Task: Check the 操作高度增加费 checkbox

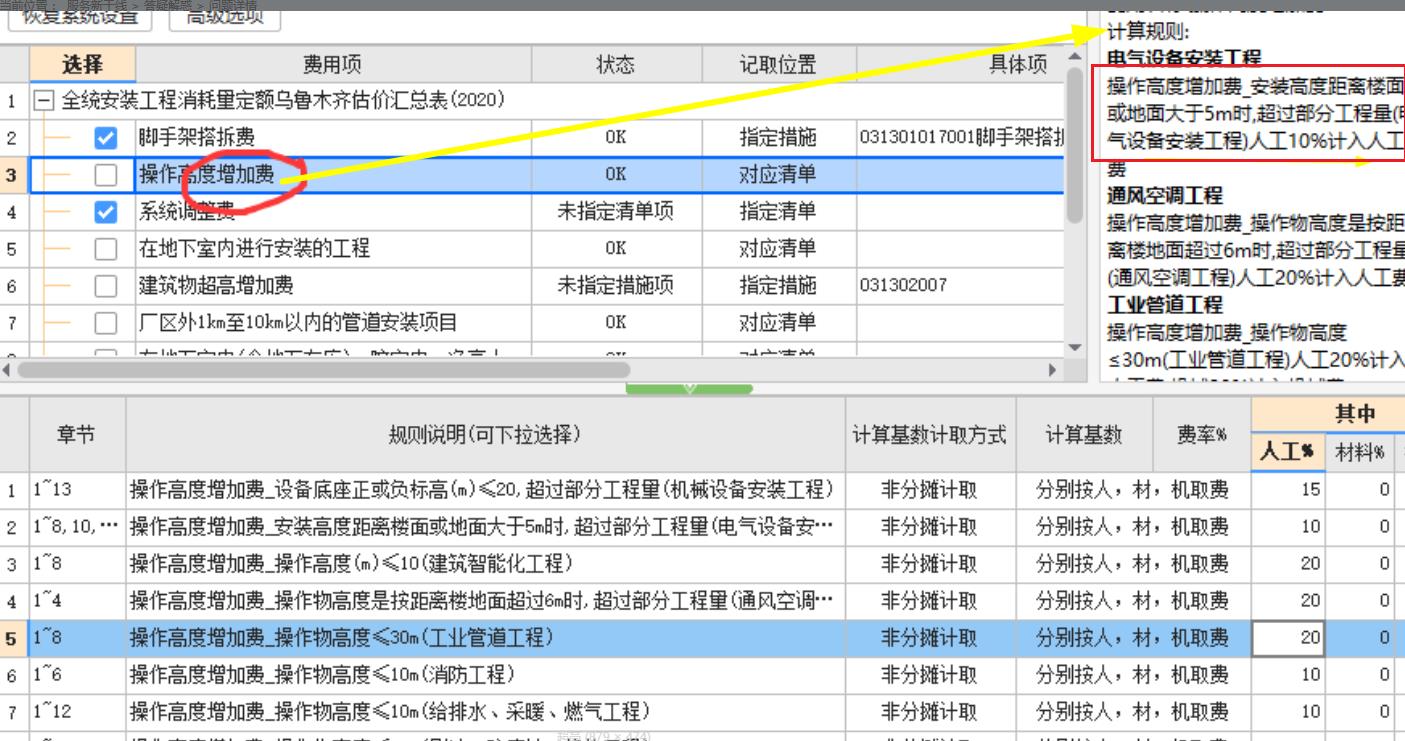Action: (x=106, y=175)
